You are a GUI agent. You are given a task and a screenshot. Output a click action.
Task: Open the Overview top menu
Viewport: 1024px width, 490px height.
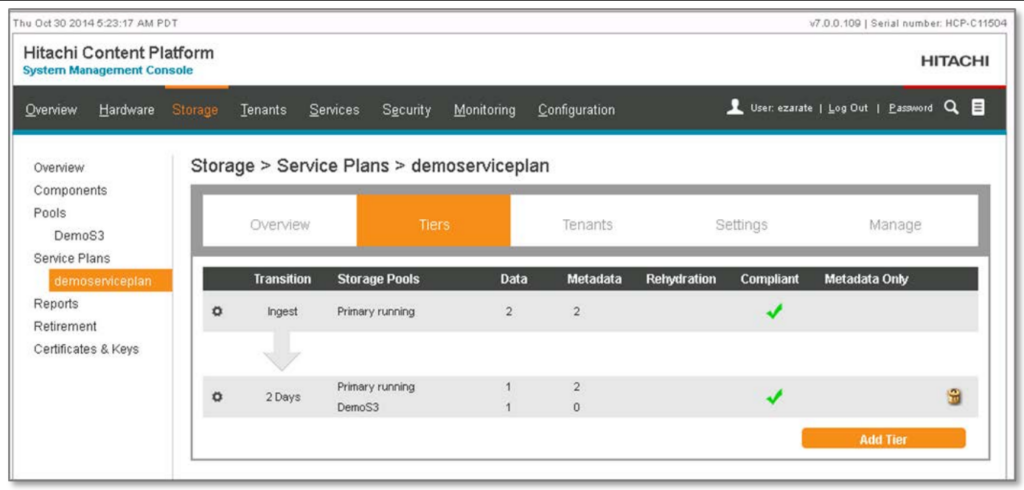51,110
